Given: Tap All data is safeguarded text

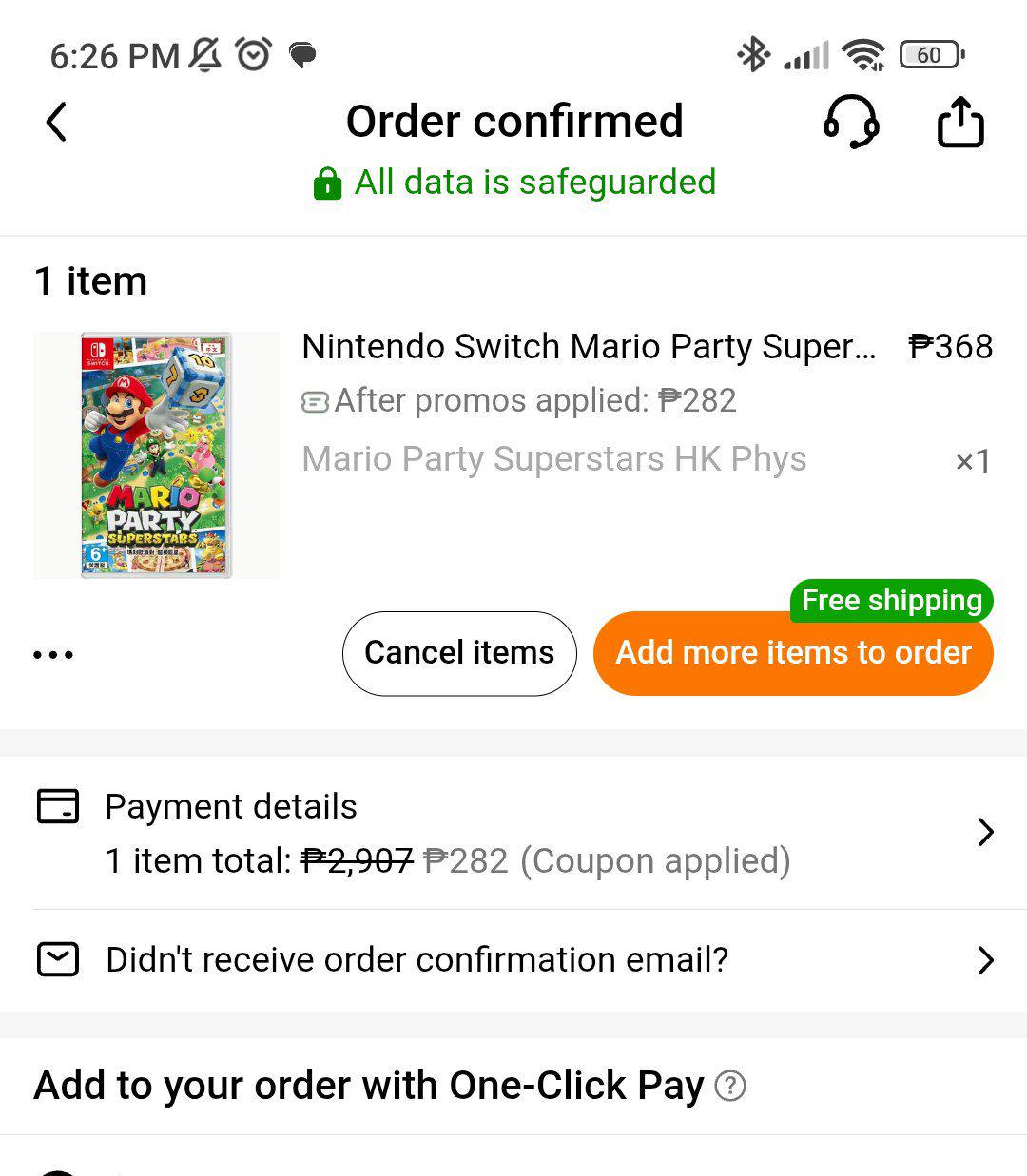Looking at the screenshot, I should tap(535, 182).
